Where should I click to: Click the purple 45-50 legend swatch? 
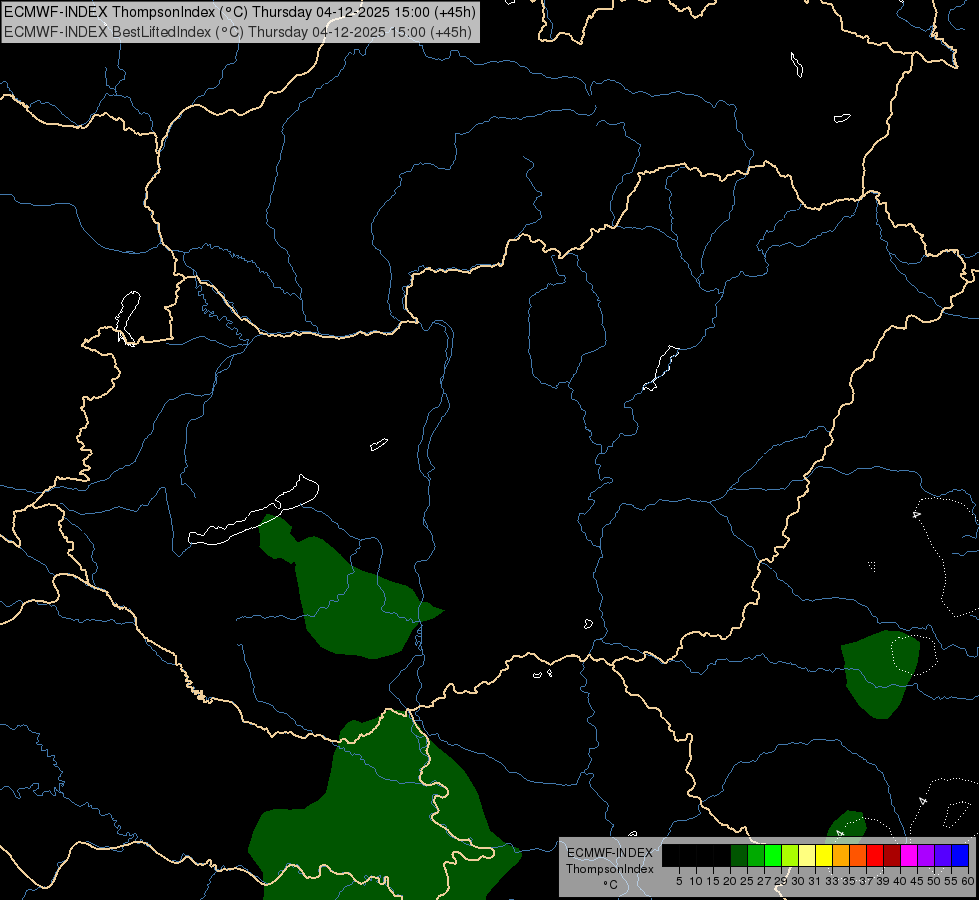click(926, 855)
